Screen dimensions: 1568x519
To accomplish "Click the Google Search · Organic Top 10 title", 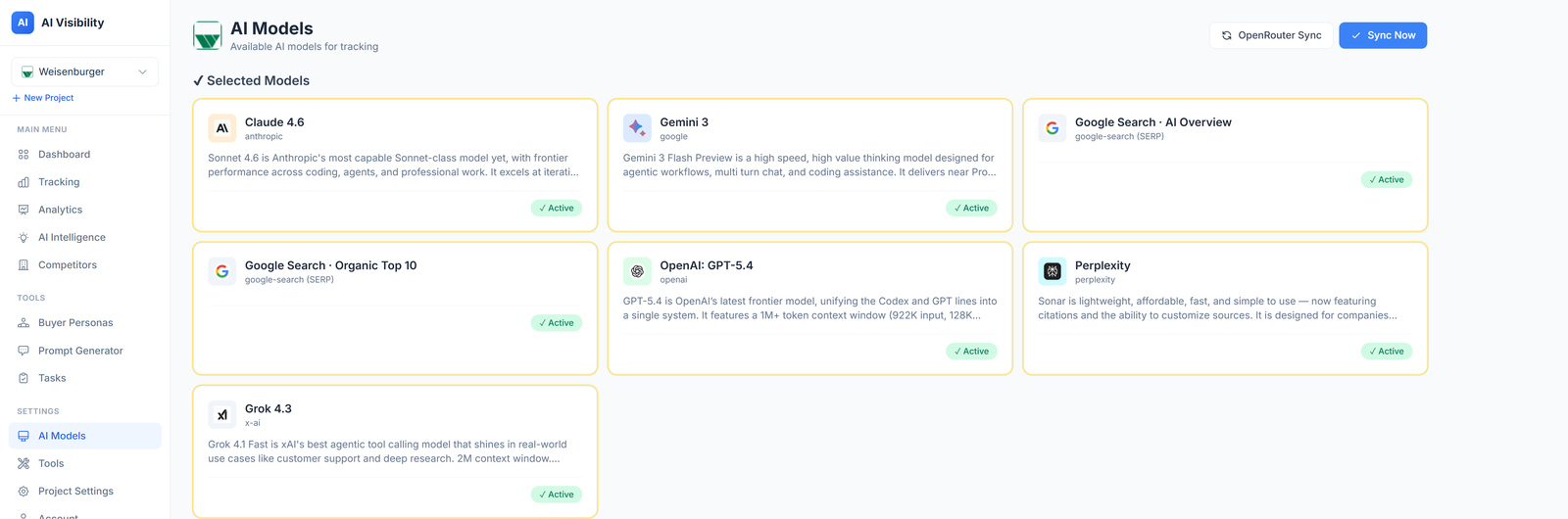I will [x=331, y=265].
